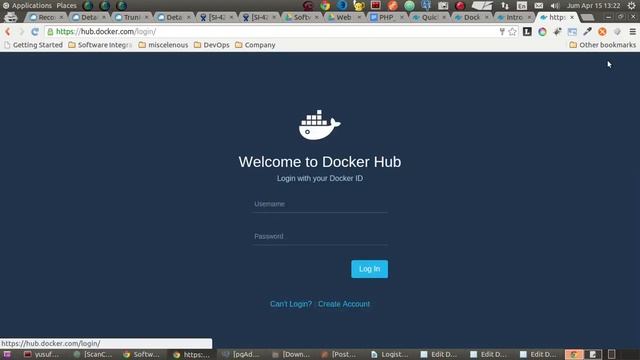Open the Can't Login? link
This screenshot has height=360, width=640.
291,304
